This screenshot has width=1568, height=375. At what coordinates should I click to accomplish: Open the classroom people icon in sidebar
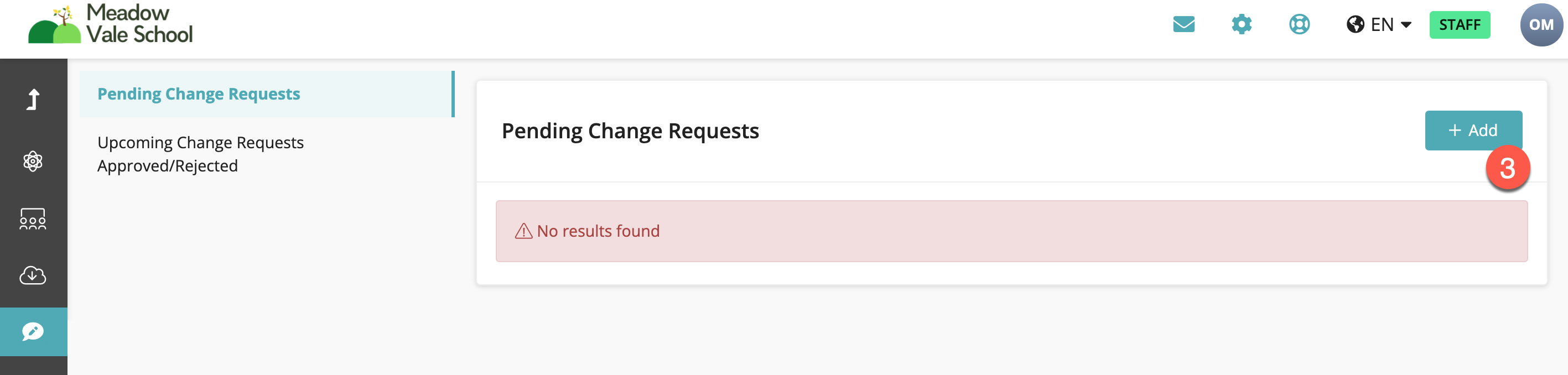[33, 218]
